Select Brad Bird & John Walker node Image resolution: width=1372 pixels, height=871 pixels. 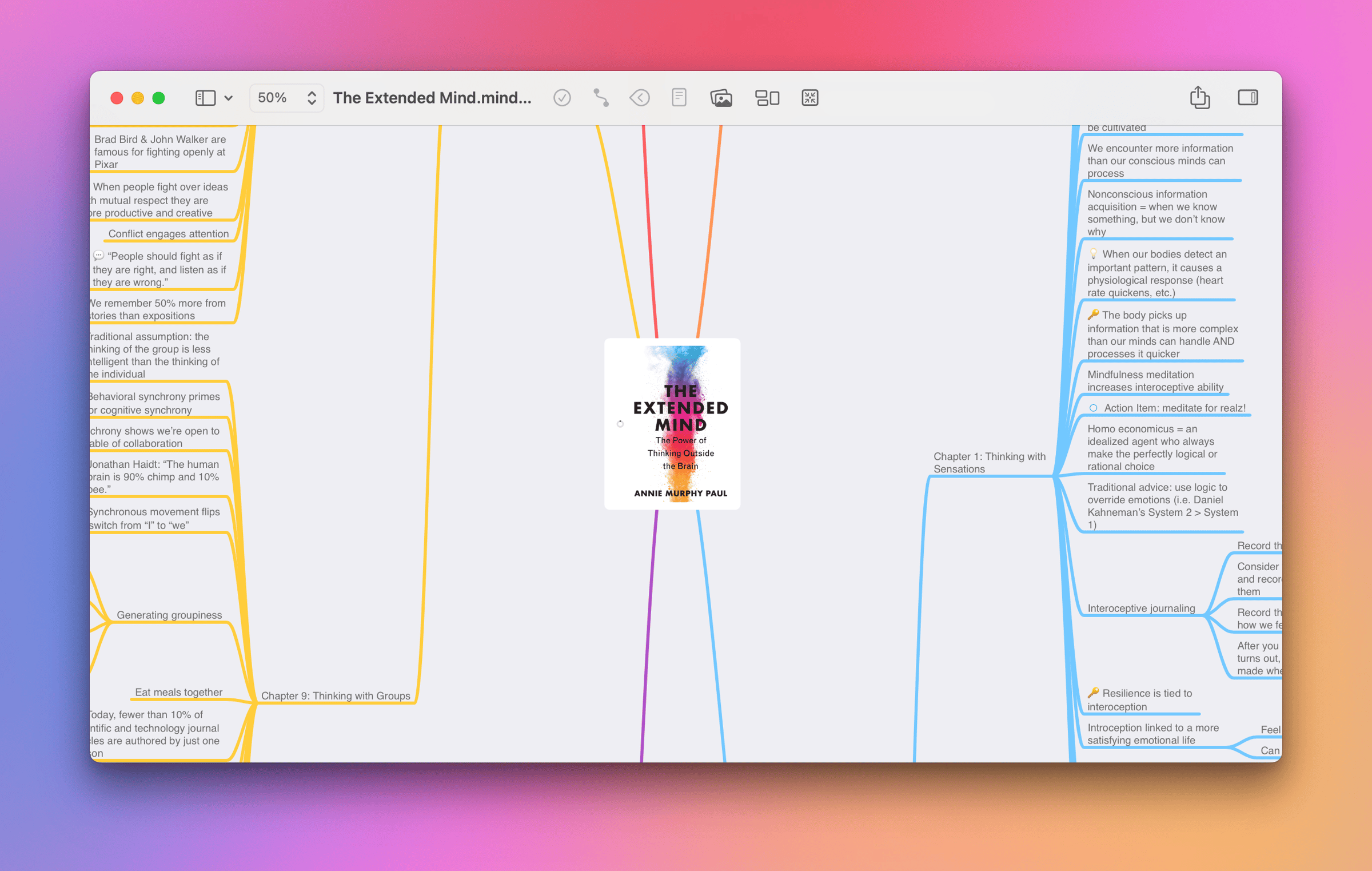coord(160,152)
